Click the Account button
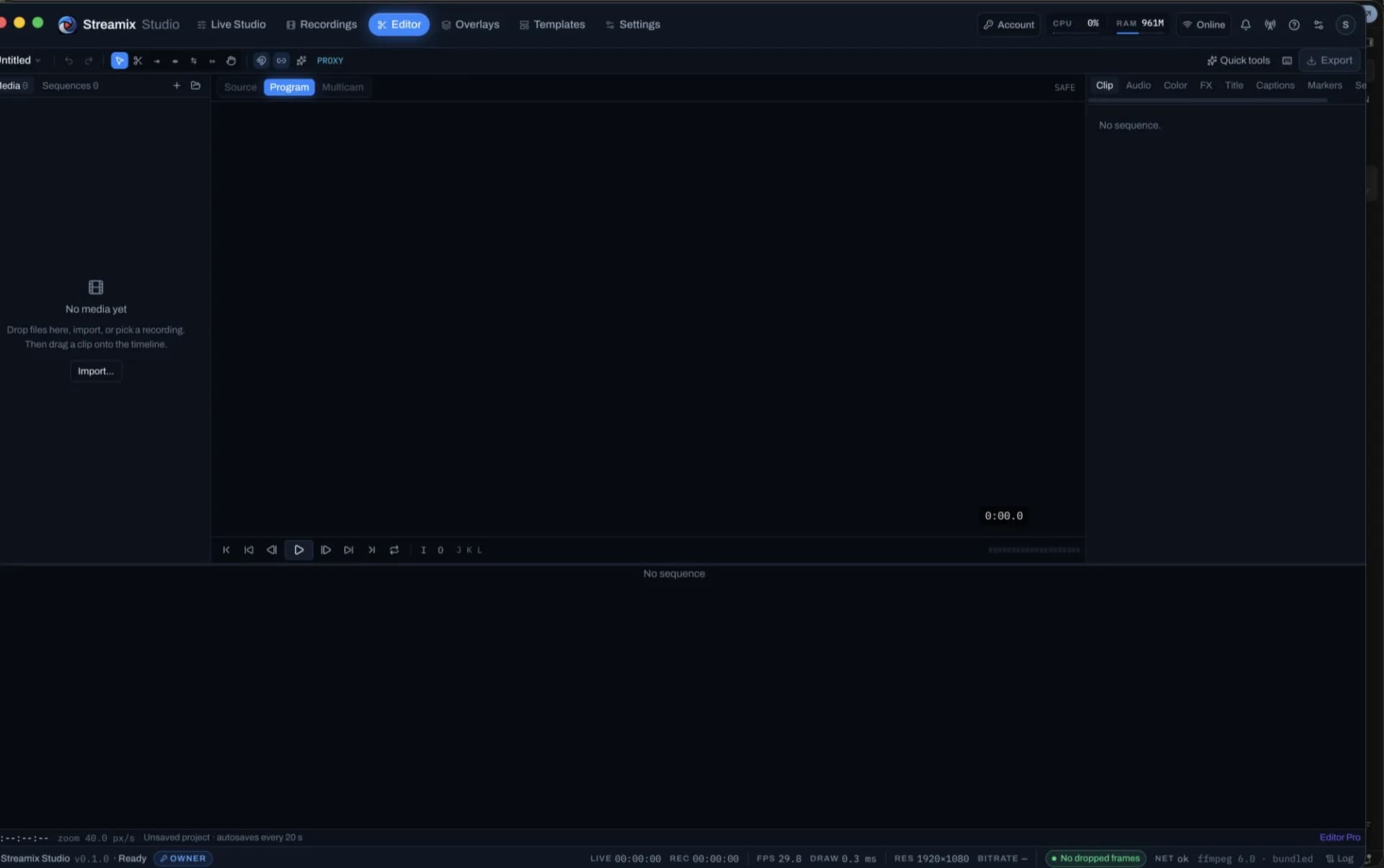Screen dimensions: 1384x868 pos(1008,25)
